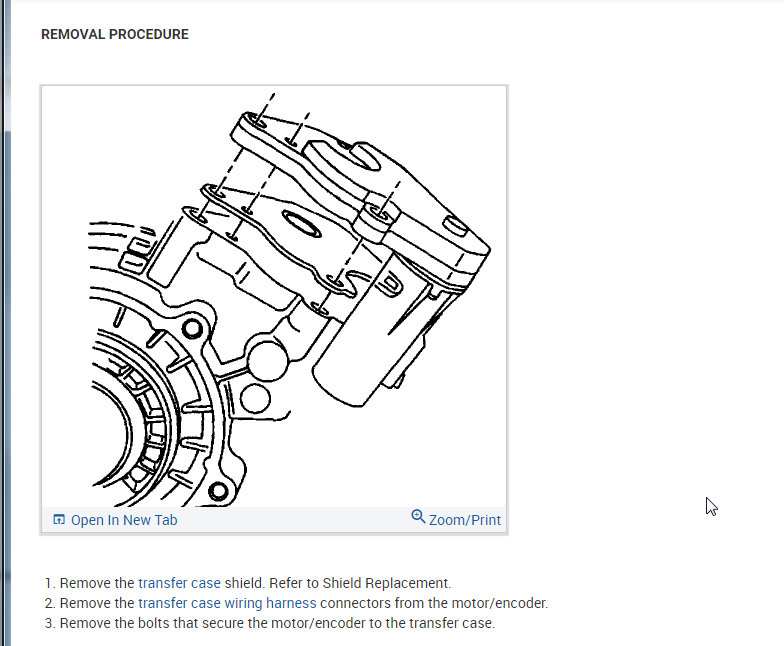
Task: Click the Zoom/Print link
Action: [x=464, y=520]
